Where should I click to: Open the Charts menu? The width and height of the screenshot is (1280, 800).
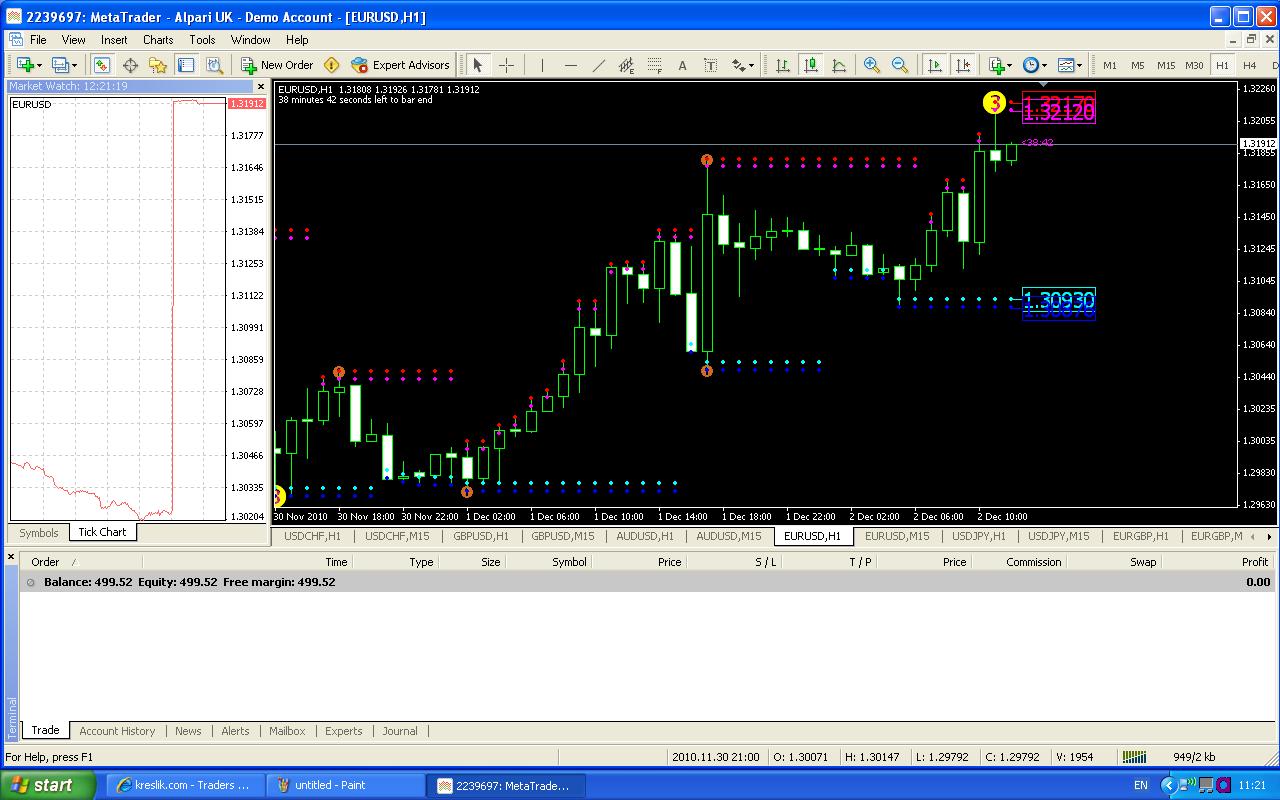(x=157, y=40)
